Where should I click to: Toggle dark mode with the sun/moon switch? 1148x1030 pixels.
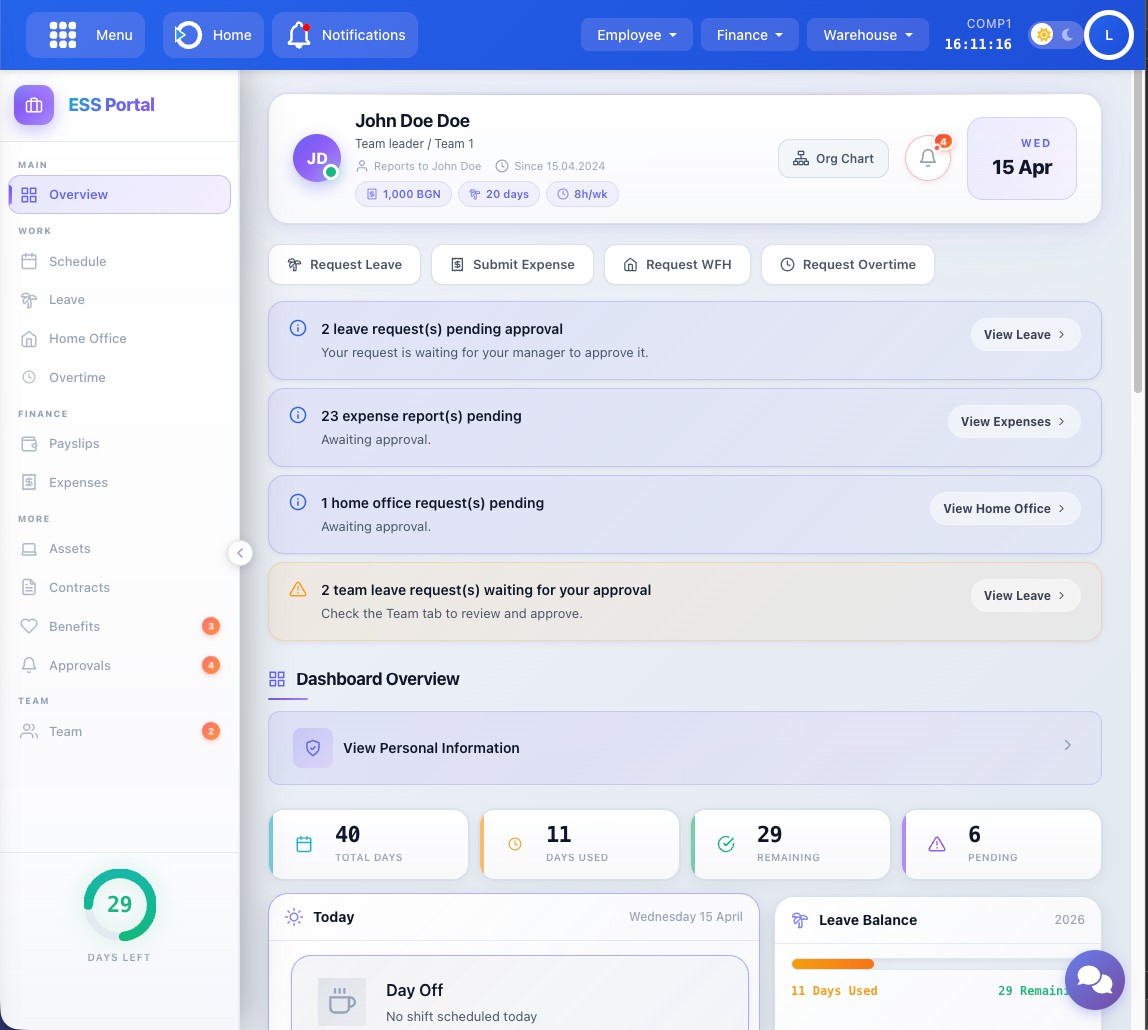(1055, 34)
